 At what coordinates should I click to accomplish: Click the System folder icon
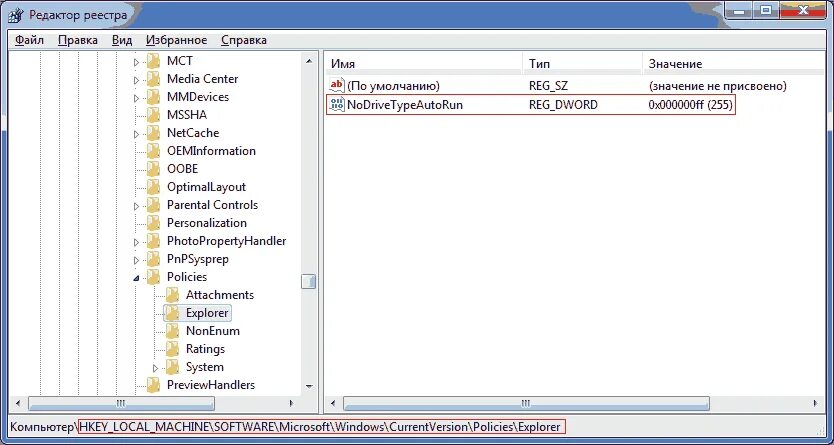tap(172, 367)
